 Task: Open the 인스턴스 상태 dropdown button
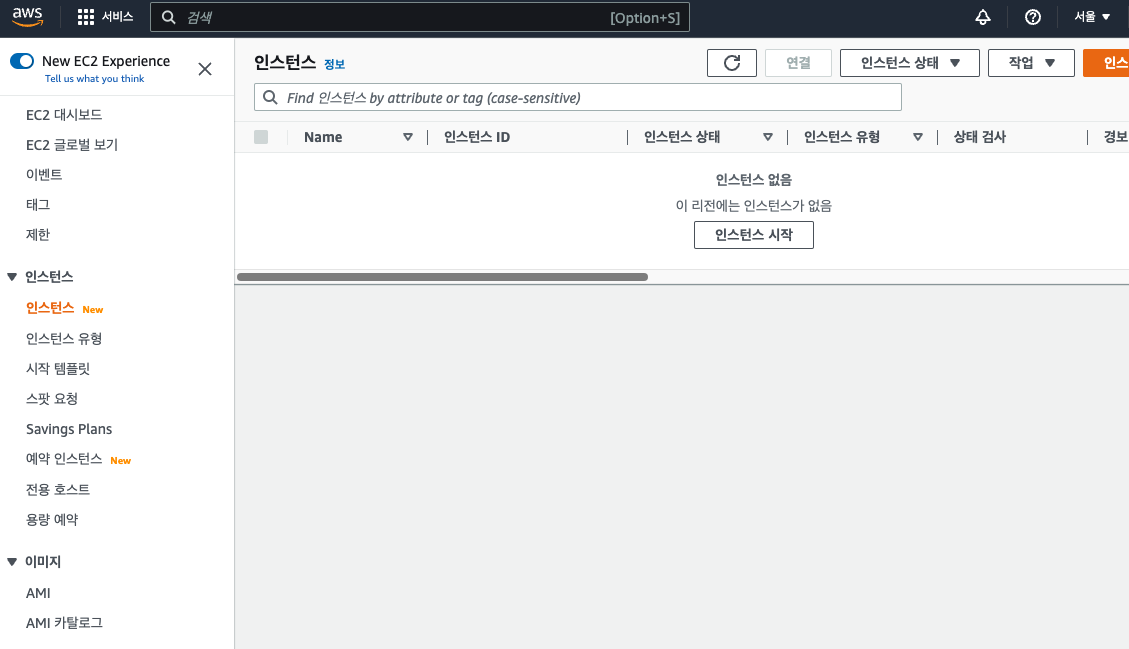click(909, 63)
